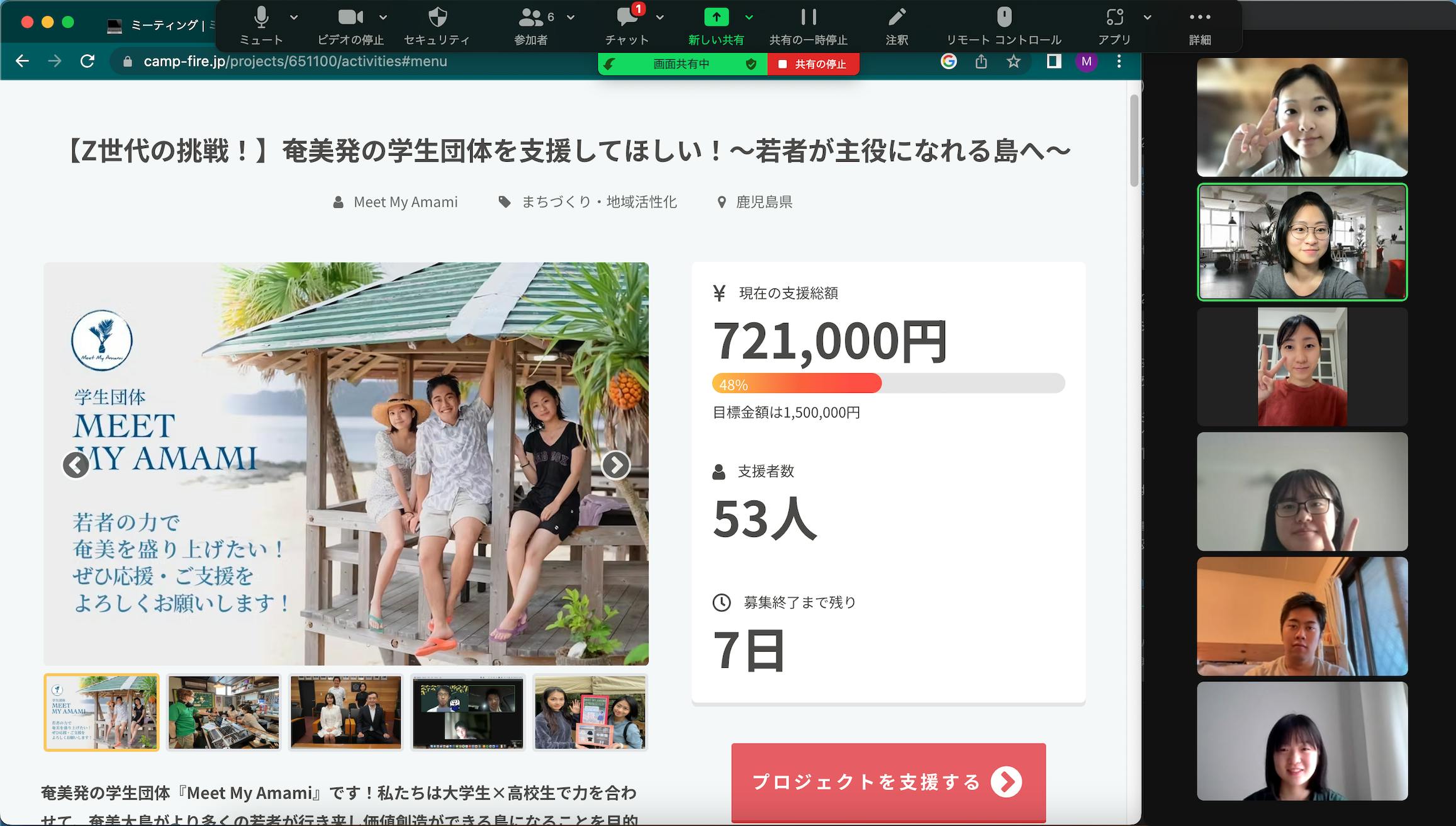This screenshot has width=1456, height=826.
Task: Bookmark page with star icon
Action: coord(1013,62)
